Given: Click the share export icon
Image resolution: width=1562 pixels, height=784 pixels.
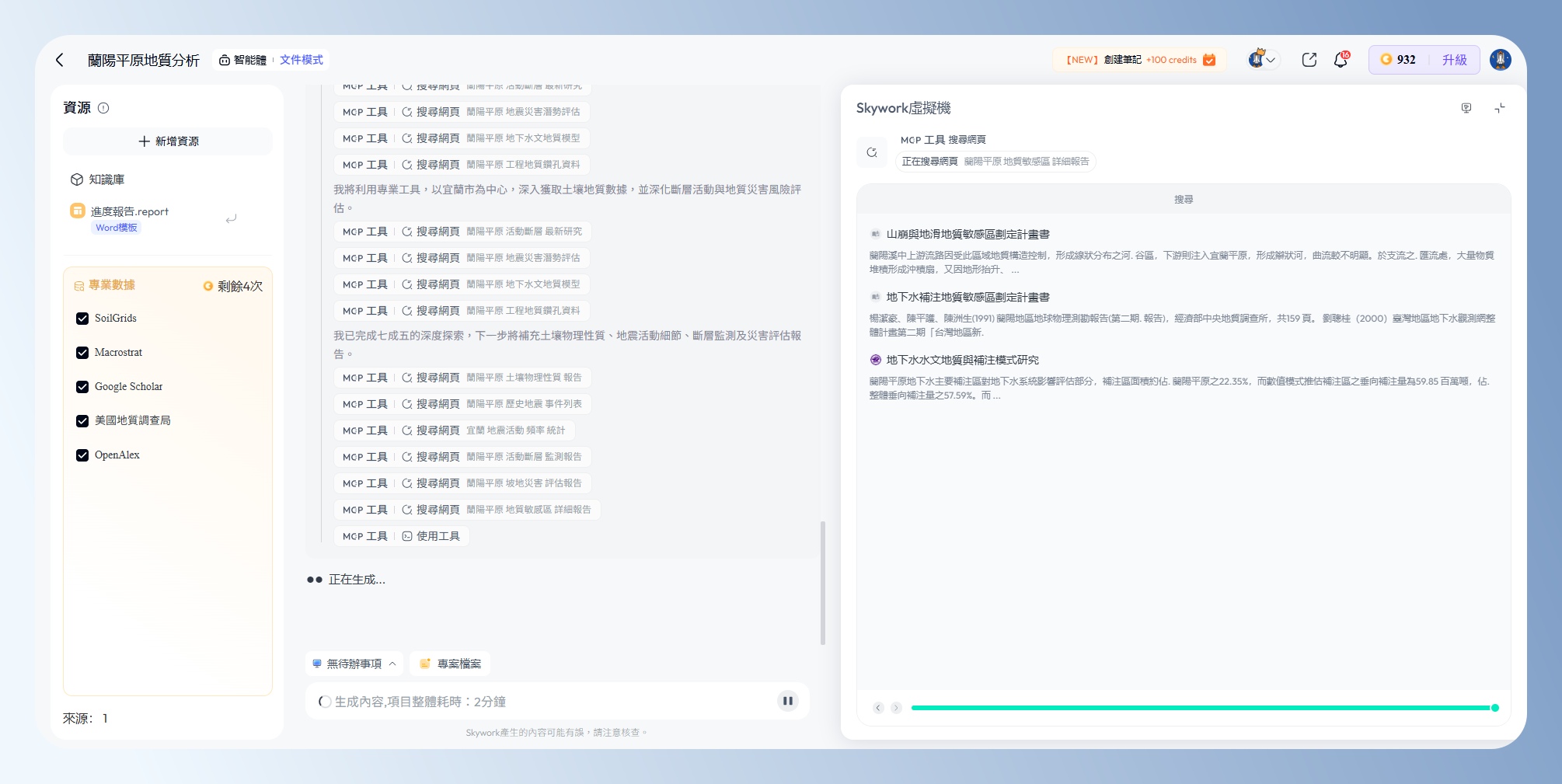Looking at the screenshot, I should (x=1309, y=60).
